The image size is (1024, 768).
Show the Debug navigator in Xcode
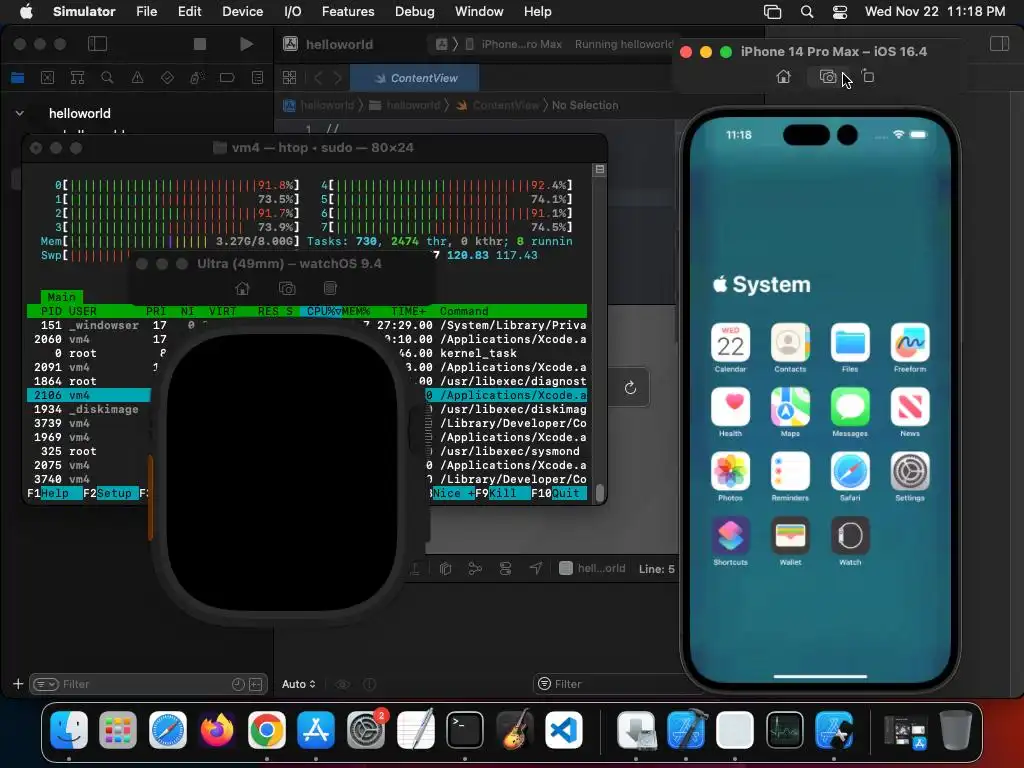point(197,78)
